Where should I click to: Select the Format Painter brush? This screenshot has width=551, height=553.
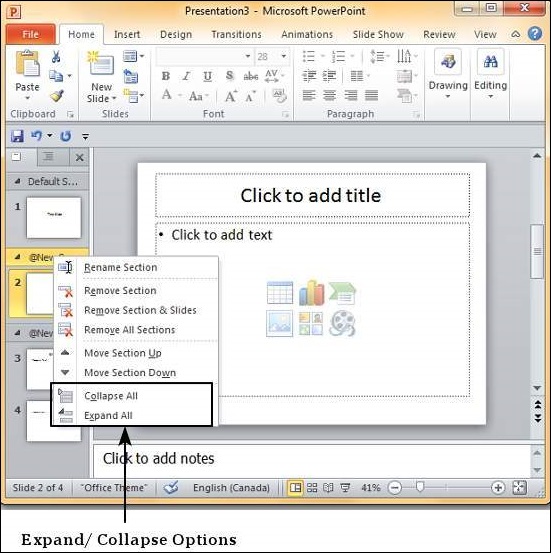[57, 95]
